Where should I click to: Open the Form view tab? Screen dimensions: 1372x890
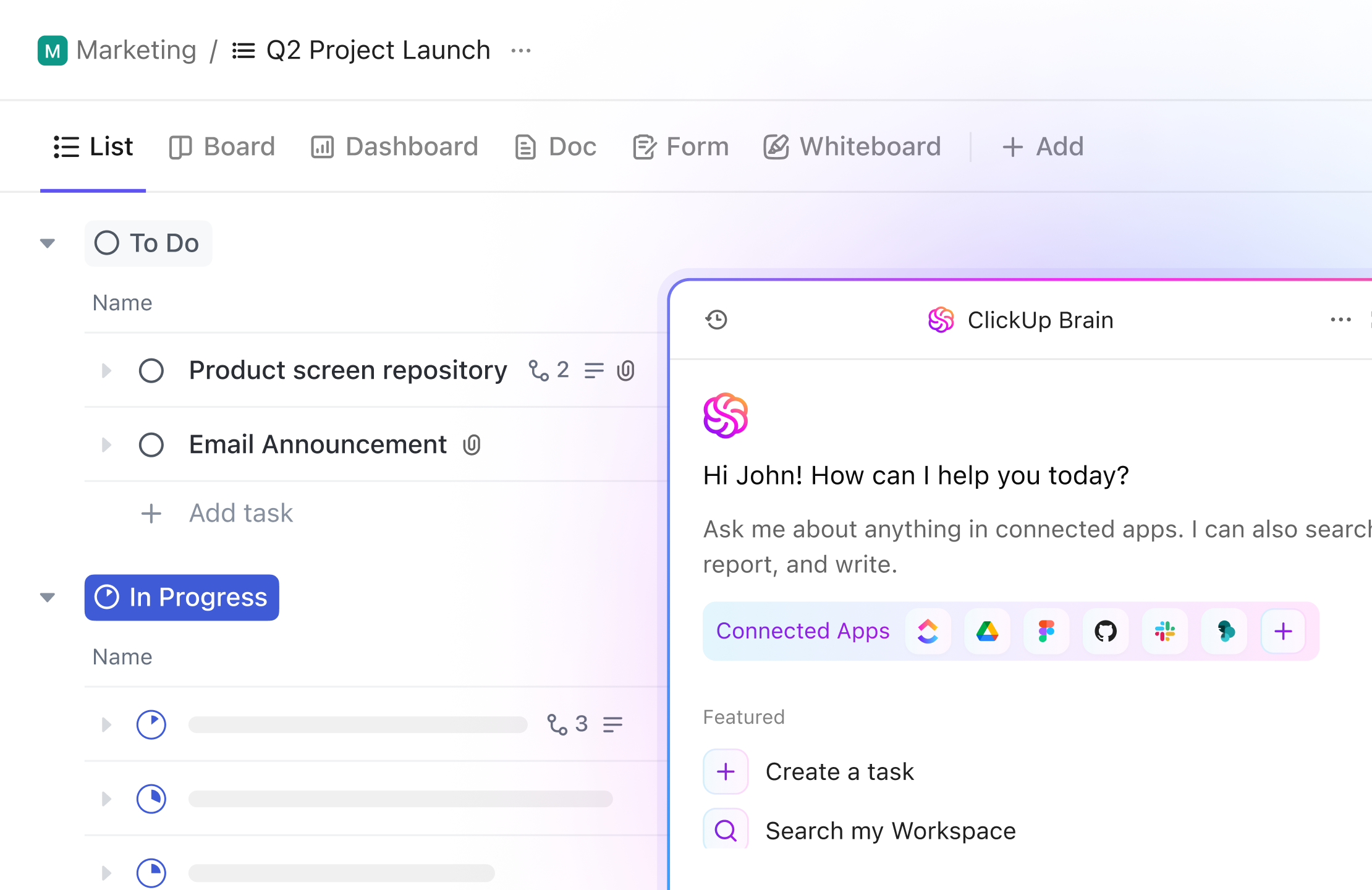(x=681, y=147)
